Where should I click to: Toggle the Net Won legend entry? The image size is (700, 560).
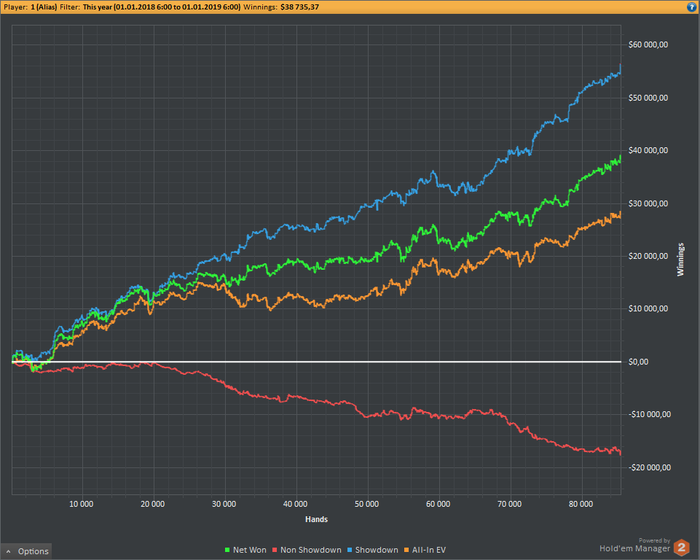click(x=246, y=550)
